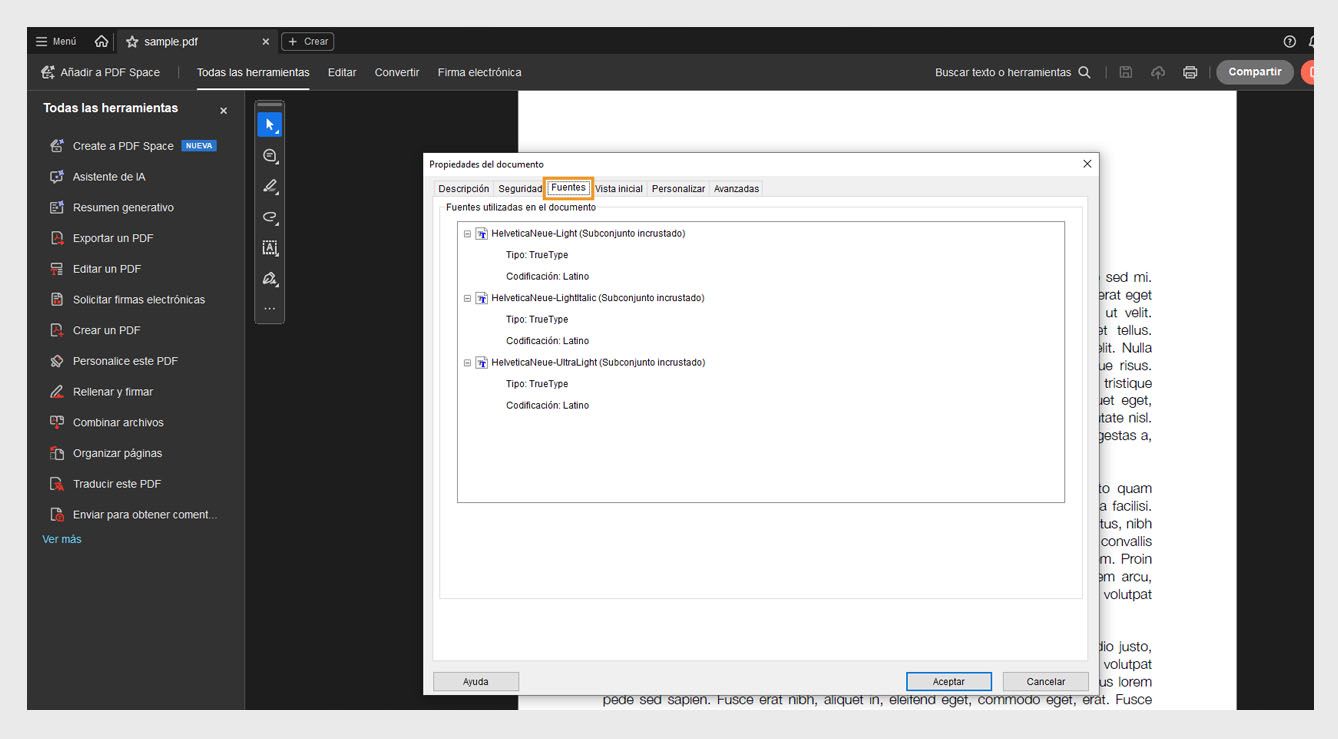Viewport: 1338px width, 739px height.
Task: Select the arrow selection tool
Action: [269, 125]
